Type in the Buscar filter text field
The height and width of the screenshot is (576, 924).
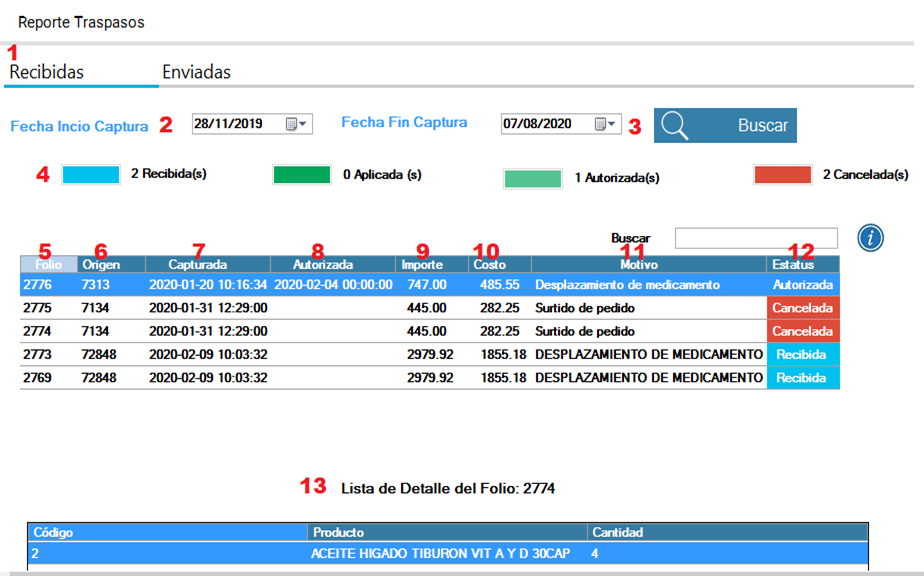[x=755, y=238]
